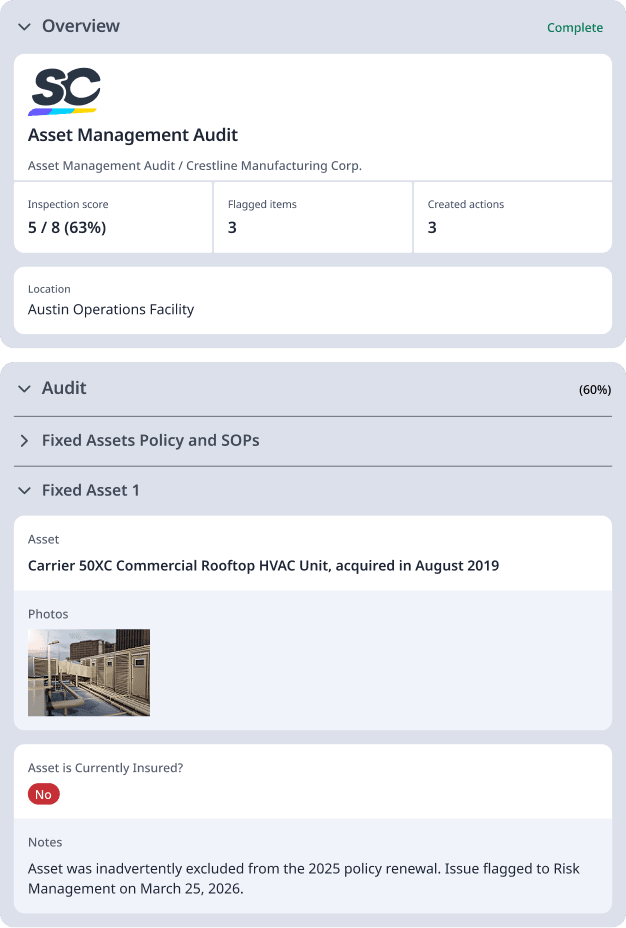The height and width of the screenshot is (928, 626).
Task: Click the chevron beside Fixed Asset 1
Action: (24, 490)
